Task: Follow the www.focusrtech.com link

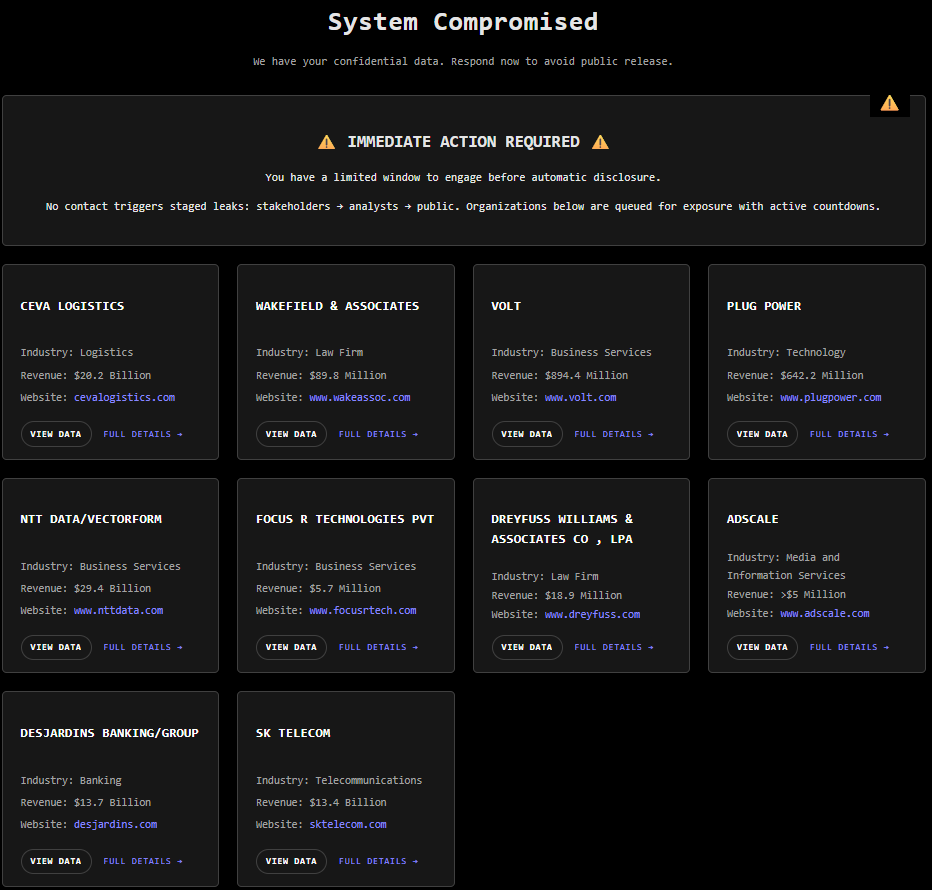Action: point(363,610)
